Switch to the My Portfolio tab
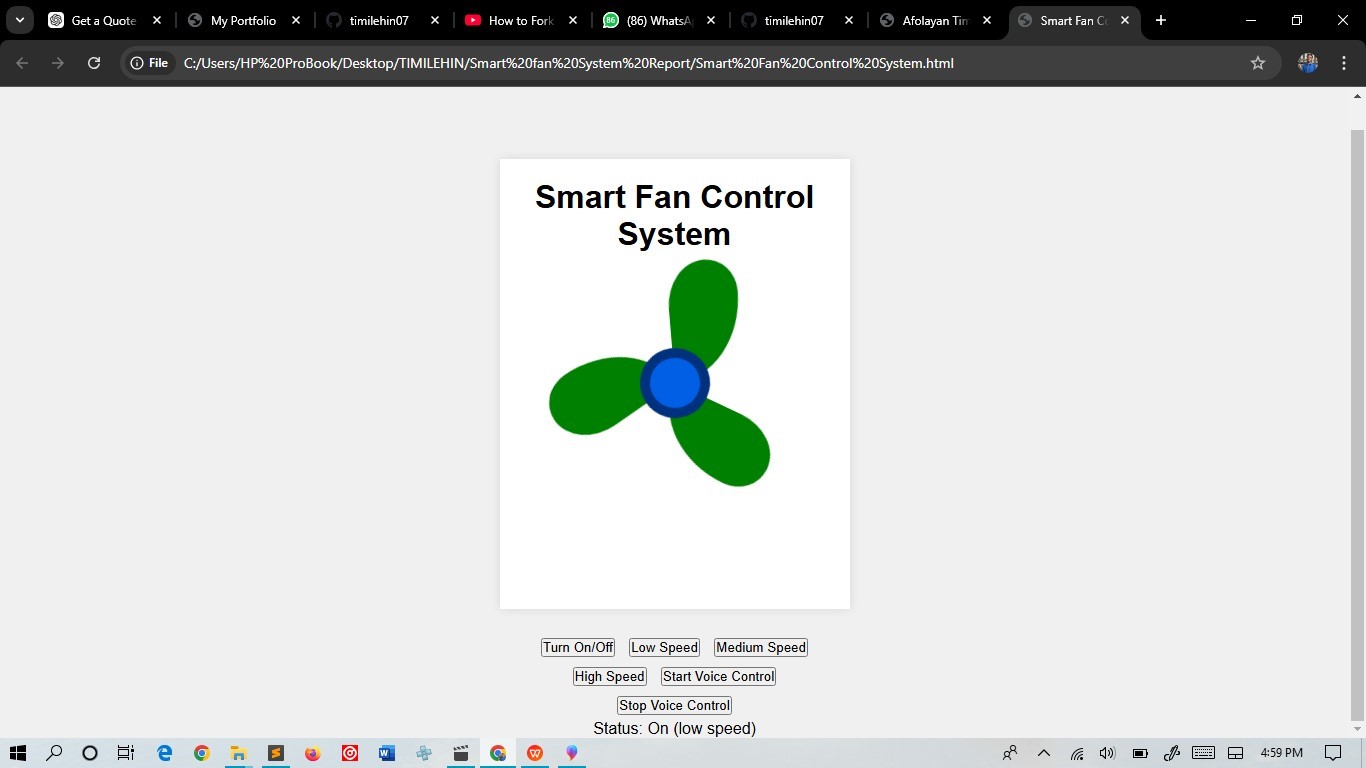Viewport: 1366px width, 768px height. 243,20
